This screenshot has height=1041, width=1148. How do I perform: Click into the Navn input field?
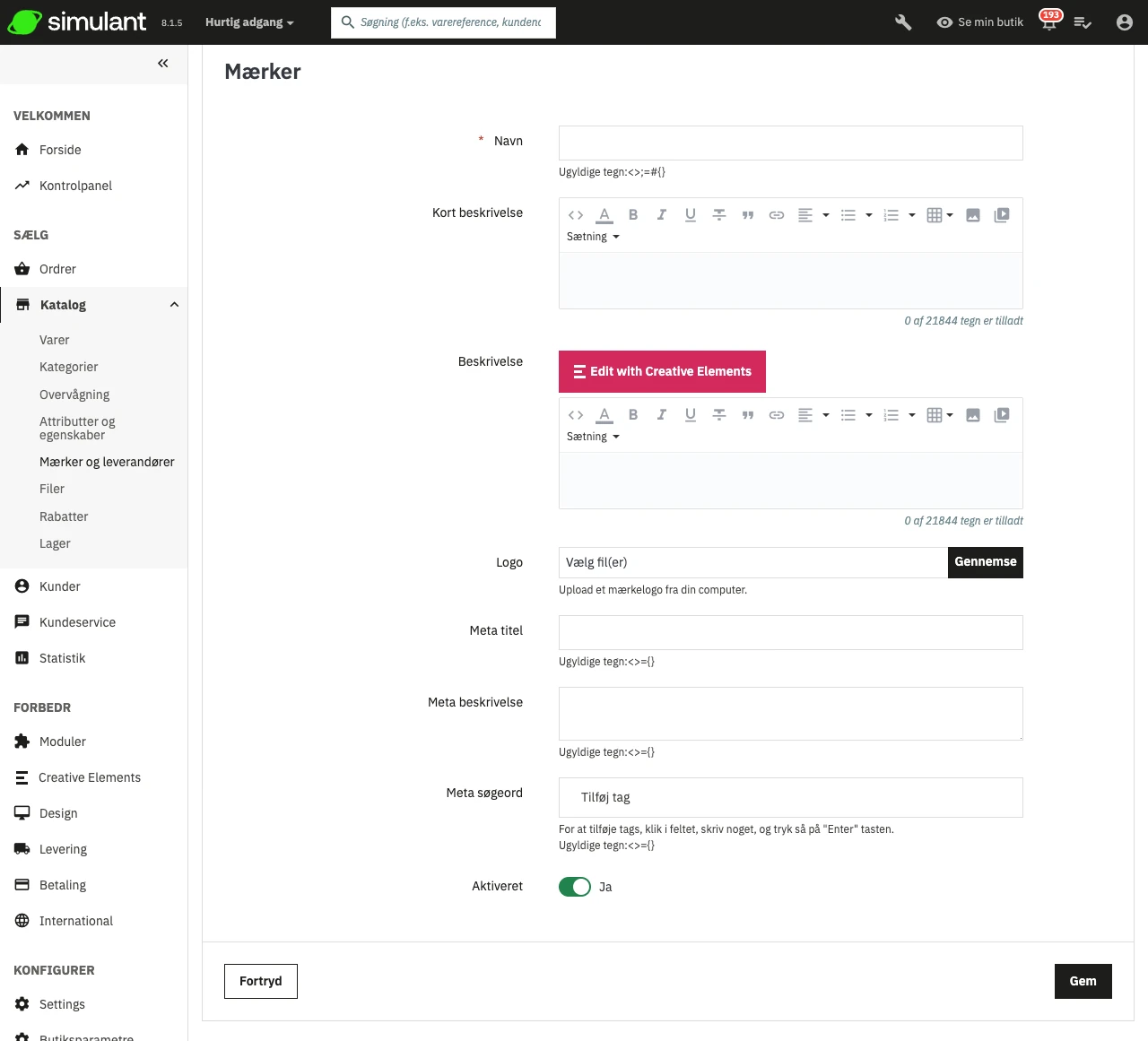point(790,143)
